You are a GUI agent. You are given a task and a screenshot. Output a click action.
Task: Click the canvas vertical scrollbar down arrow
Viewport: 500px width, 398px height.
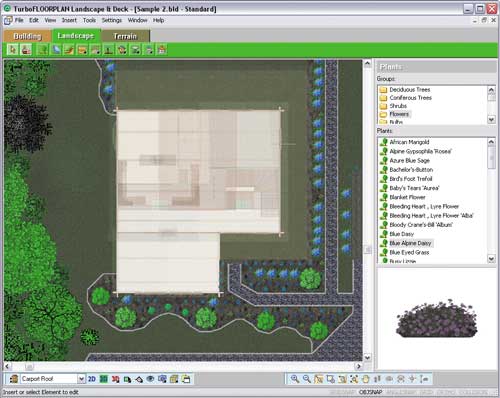(367, 358)
